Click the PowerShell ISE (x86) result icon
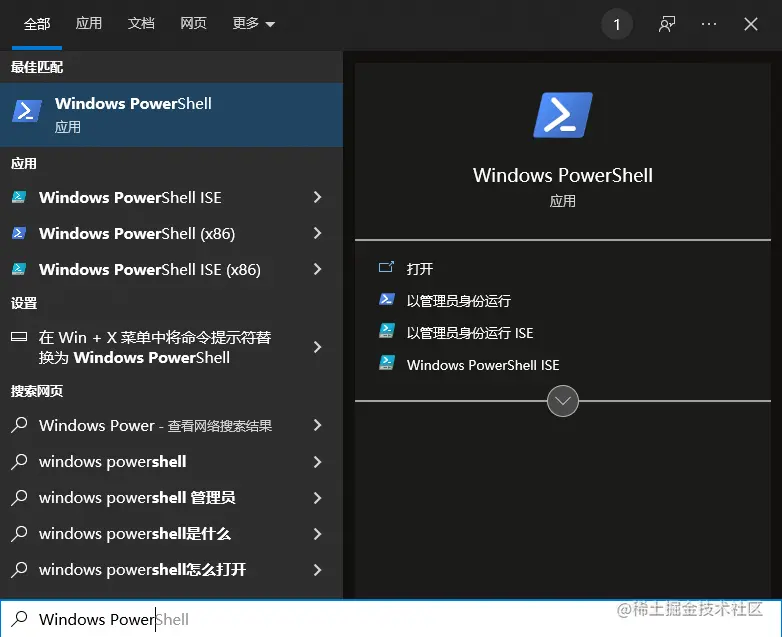The image size is (782, 637). click(19, 269)
